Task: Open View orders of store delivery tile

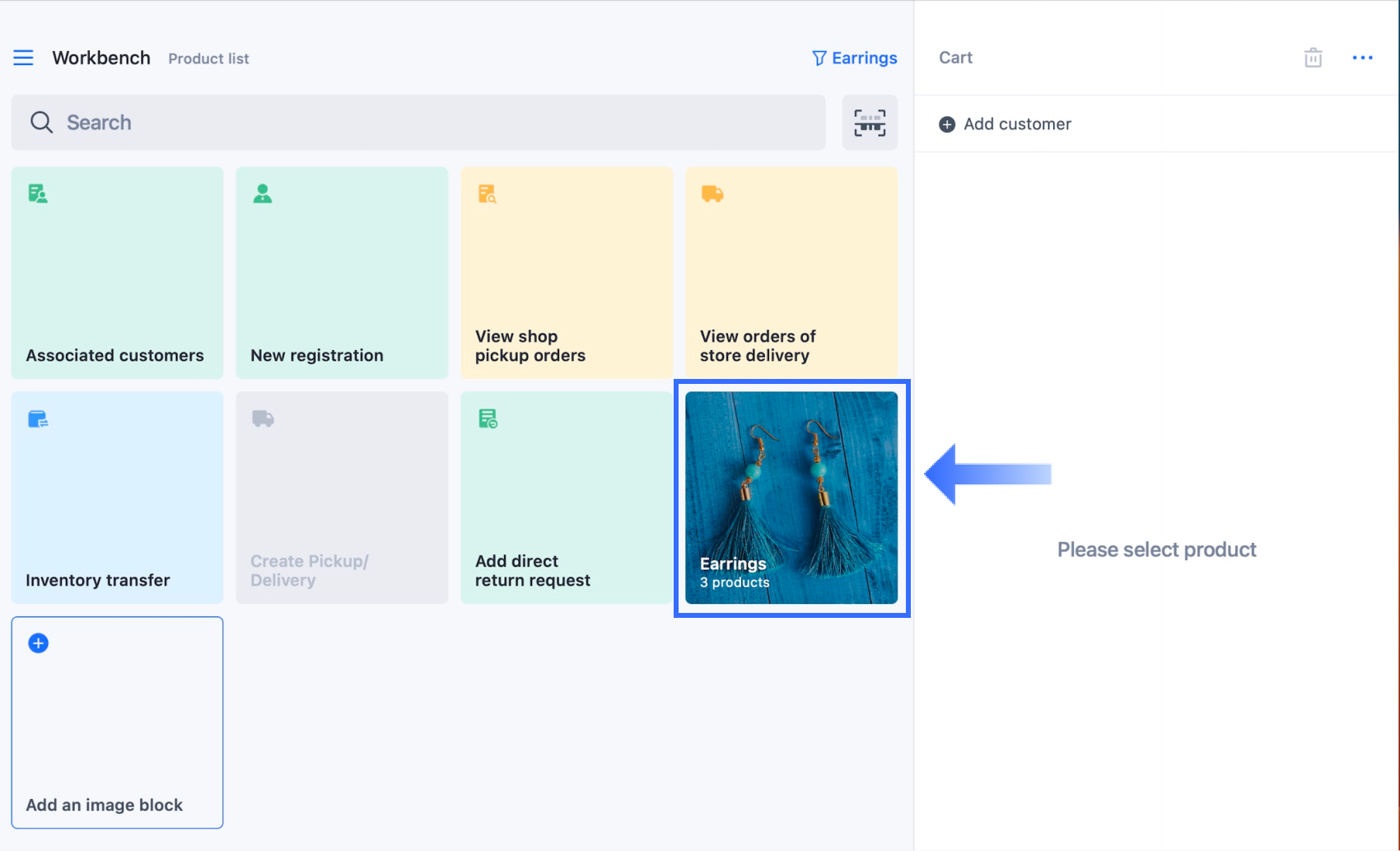Action: (x=791, y=273)
